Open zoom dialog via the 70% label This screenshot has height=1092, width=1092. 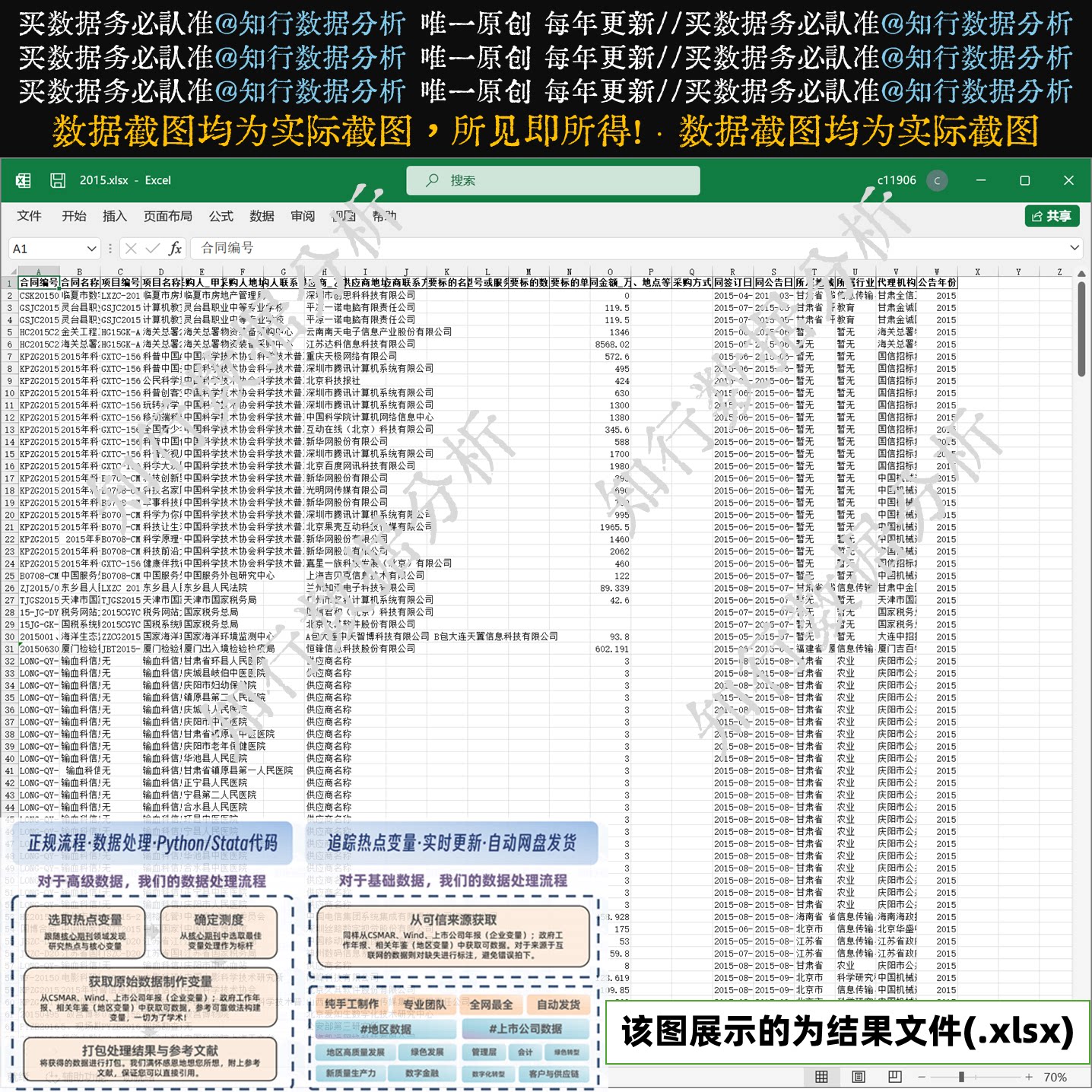click(x=1055, y=1077)
